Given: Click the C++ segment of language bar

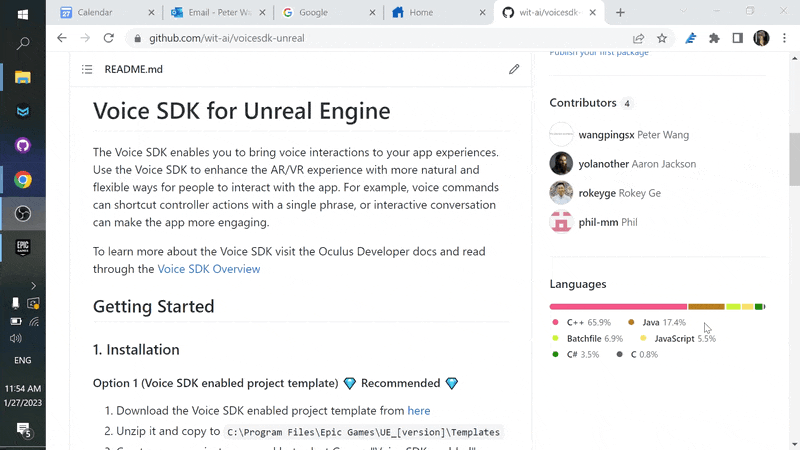Looking at the screenshot, I should pyautogui.click(x=618, y=307).
